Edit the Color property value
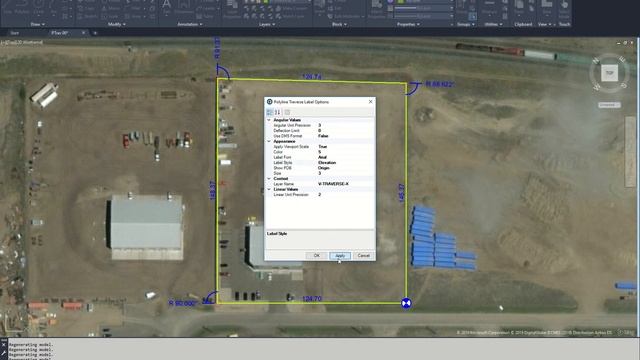This screenshot has width=640, height=360. (345, 152)
